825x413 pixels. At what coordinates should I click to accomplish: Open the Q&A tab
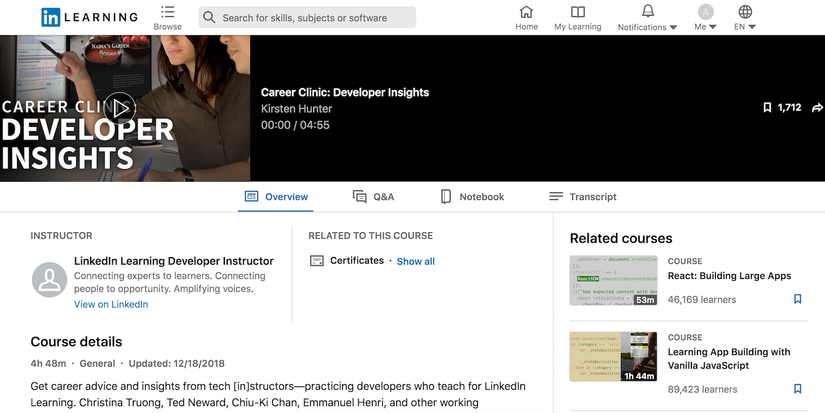pyautogui.click(x=373, y=197)
